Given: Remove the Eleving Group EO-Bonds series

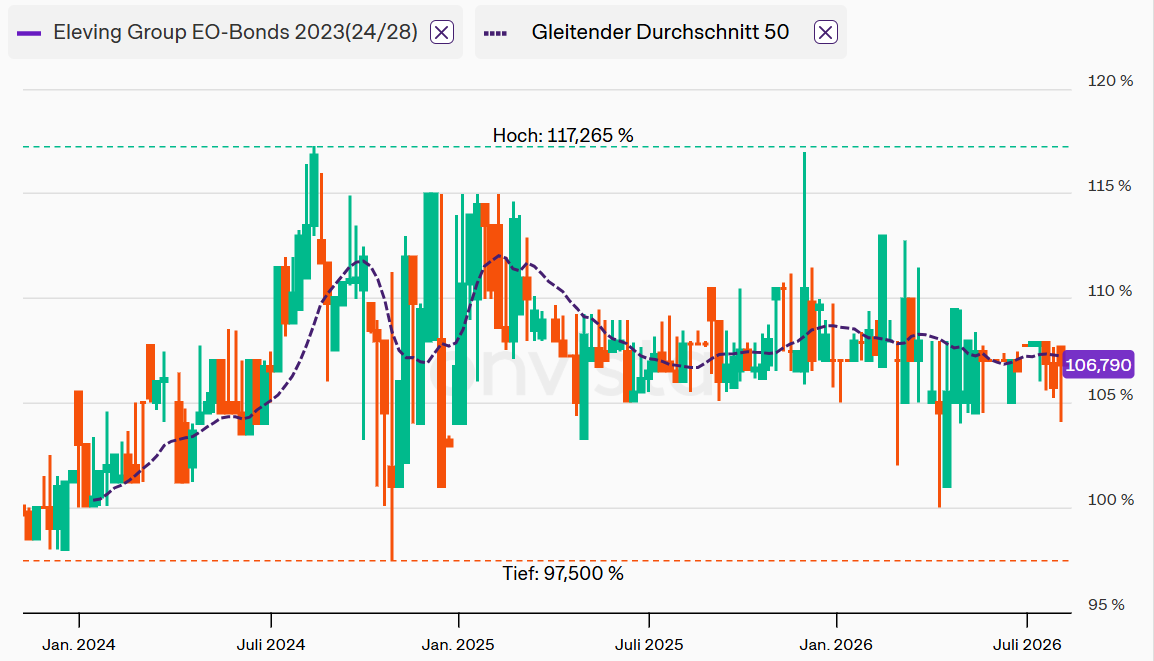Looking at the screenshot, I should [x=442, y=32].
